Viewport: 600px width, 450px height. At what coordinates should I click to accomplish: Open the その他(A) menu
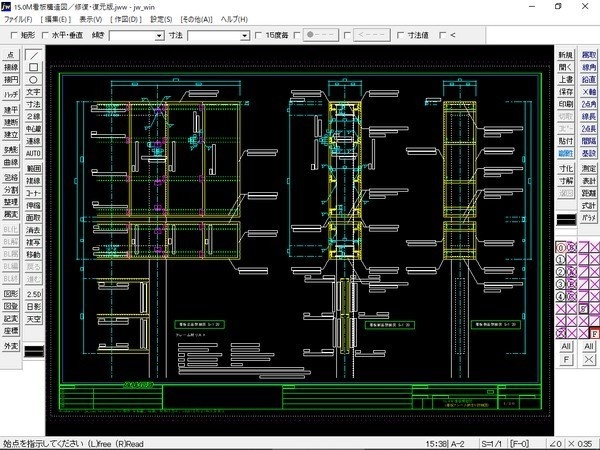[196, 19]
